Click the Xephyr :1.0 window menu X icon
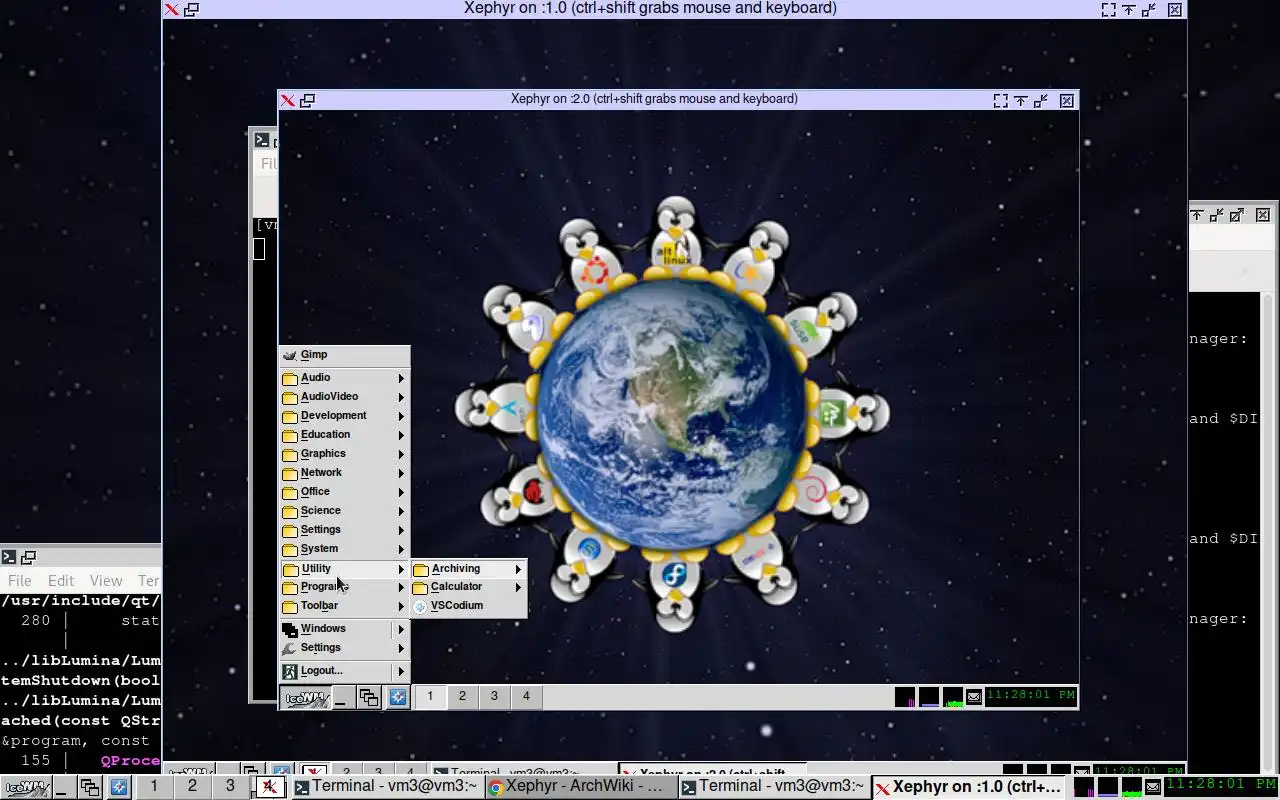This screenshot has height=800, width=1280. click(172, 9)
